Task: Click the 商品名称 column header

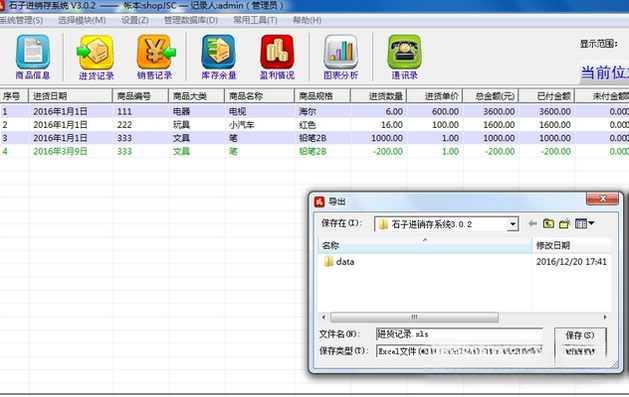Action: click(x=260, y=96)
